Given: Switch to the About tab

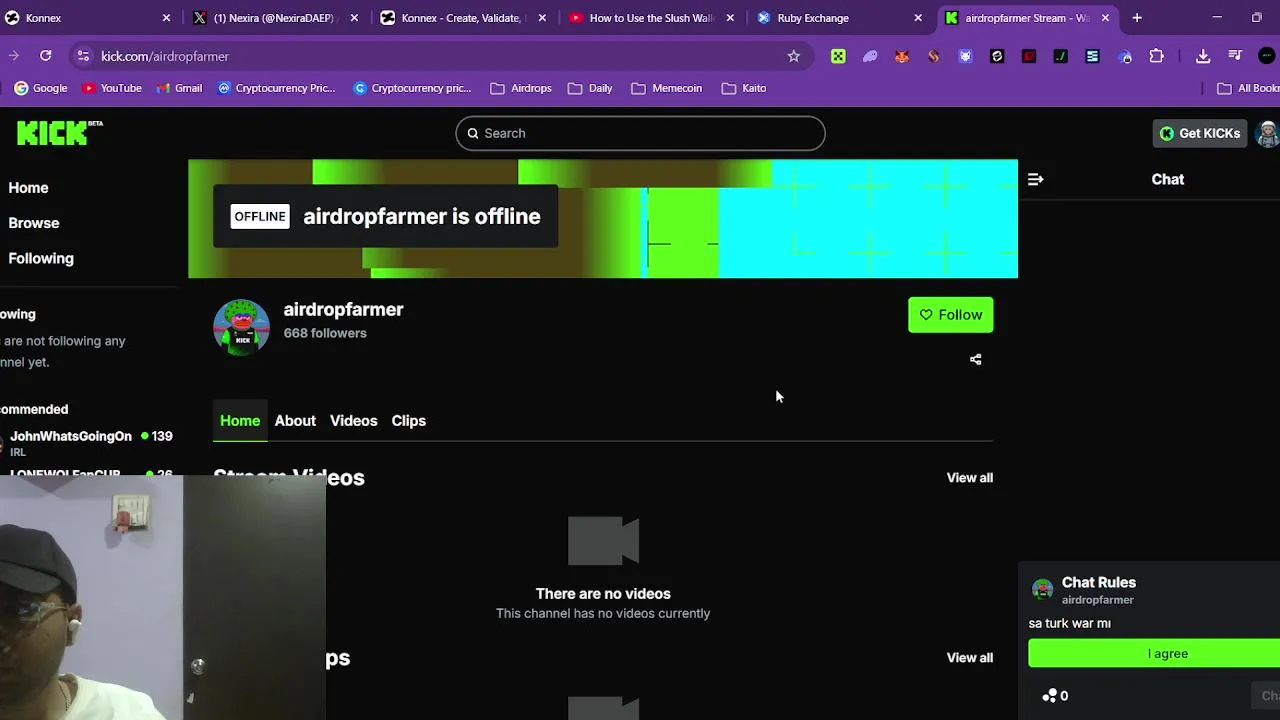Looking at the screenshot, I should point(295,421).
